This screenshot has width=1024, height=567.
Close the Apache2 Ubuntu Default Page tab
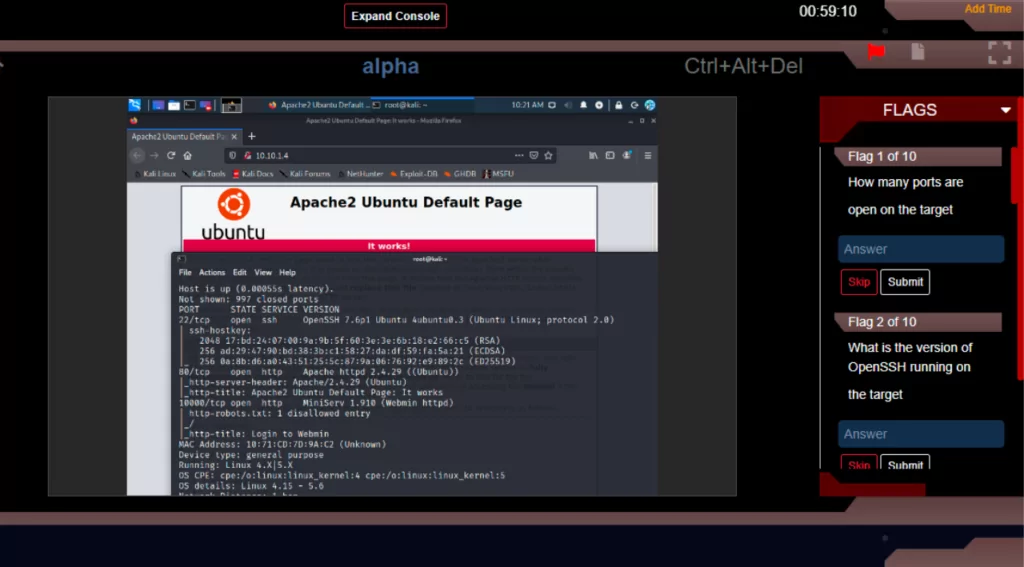pyautogui.click(x=234, y=137)
